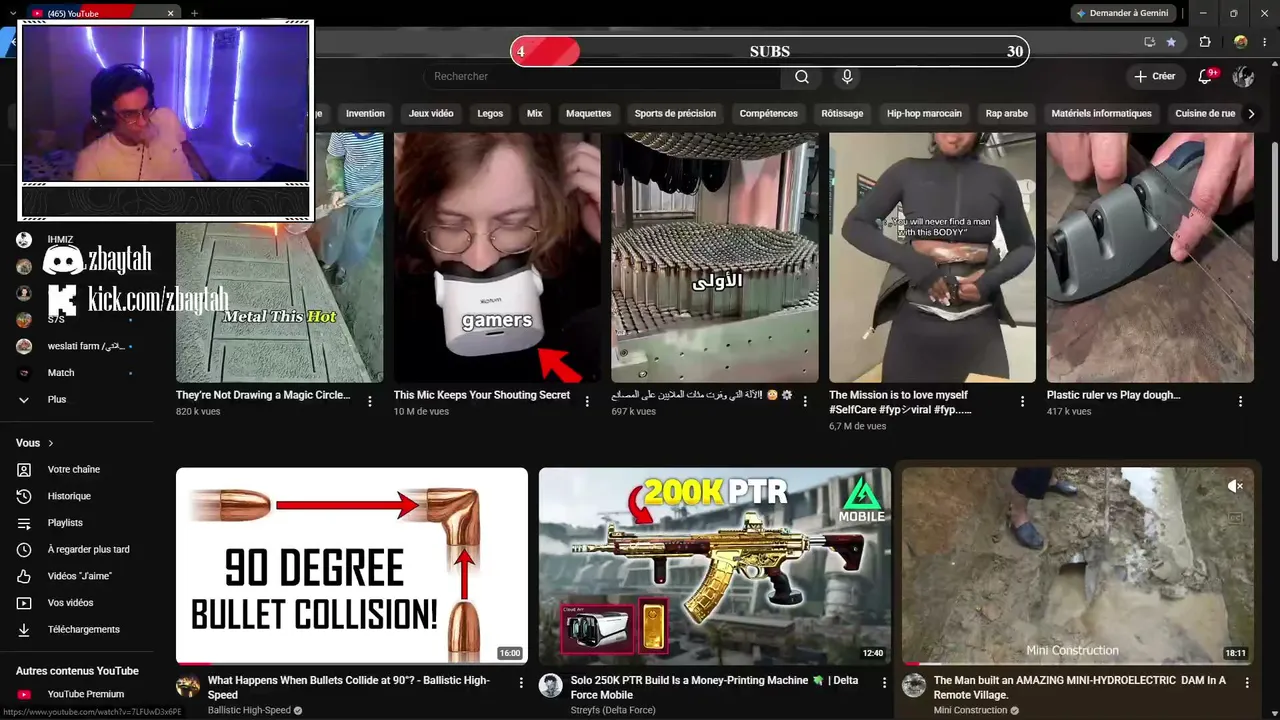This screenshot has height=720, width=1280.
Task: Select the Mix category chip
Action: 535,114
